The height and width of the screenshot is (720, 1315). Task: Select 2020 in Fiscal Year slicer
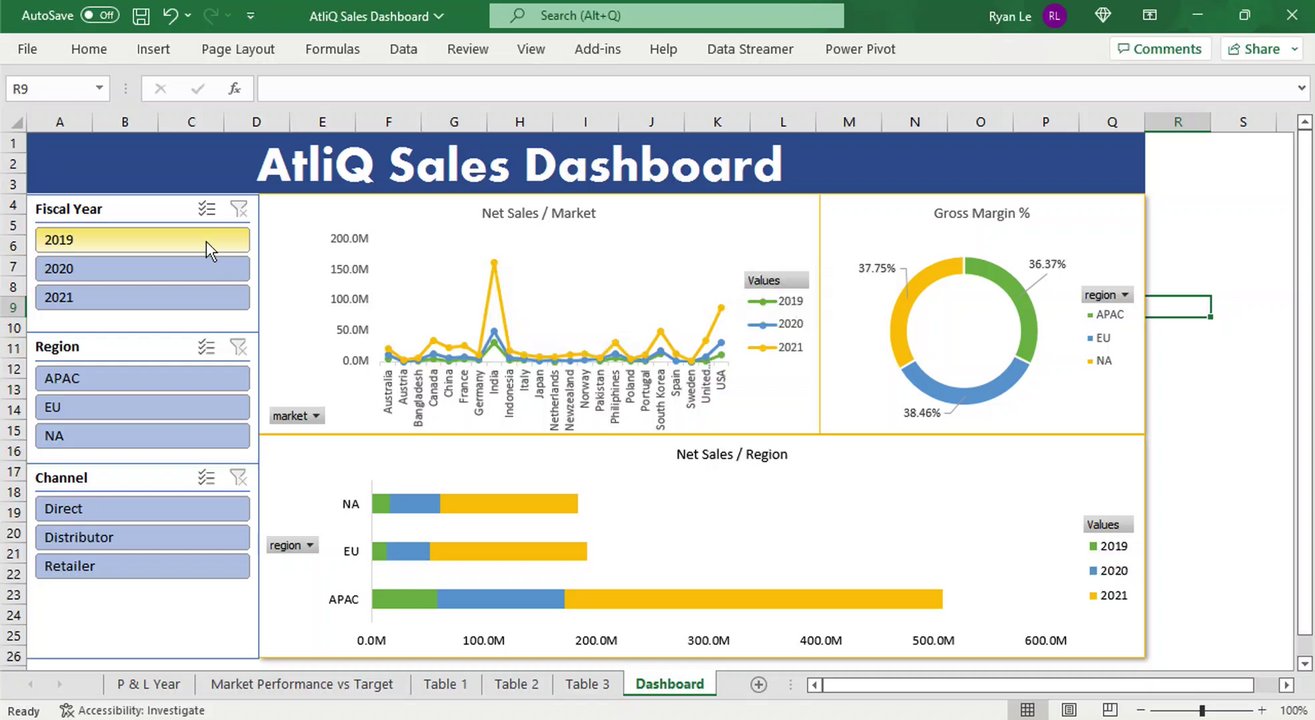click(x=142, y=269)
